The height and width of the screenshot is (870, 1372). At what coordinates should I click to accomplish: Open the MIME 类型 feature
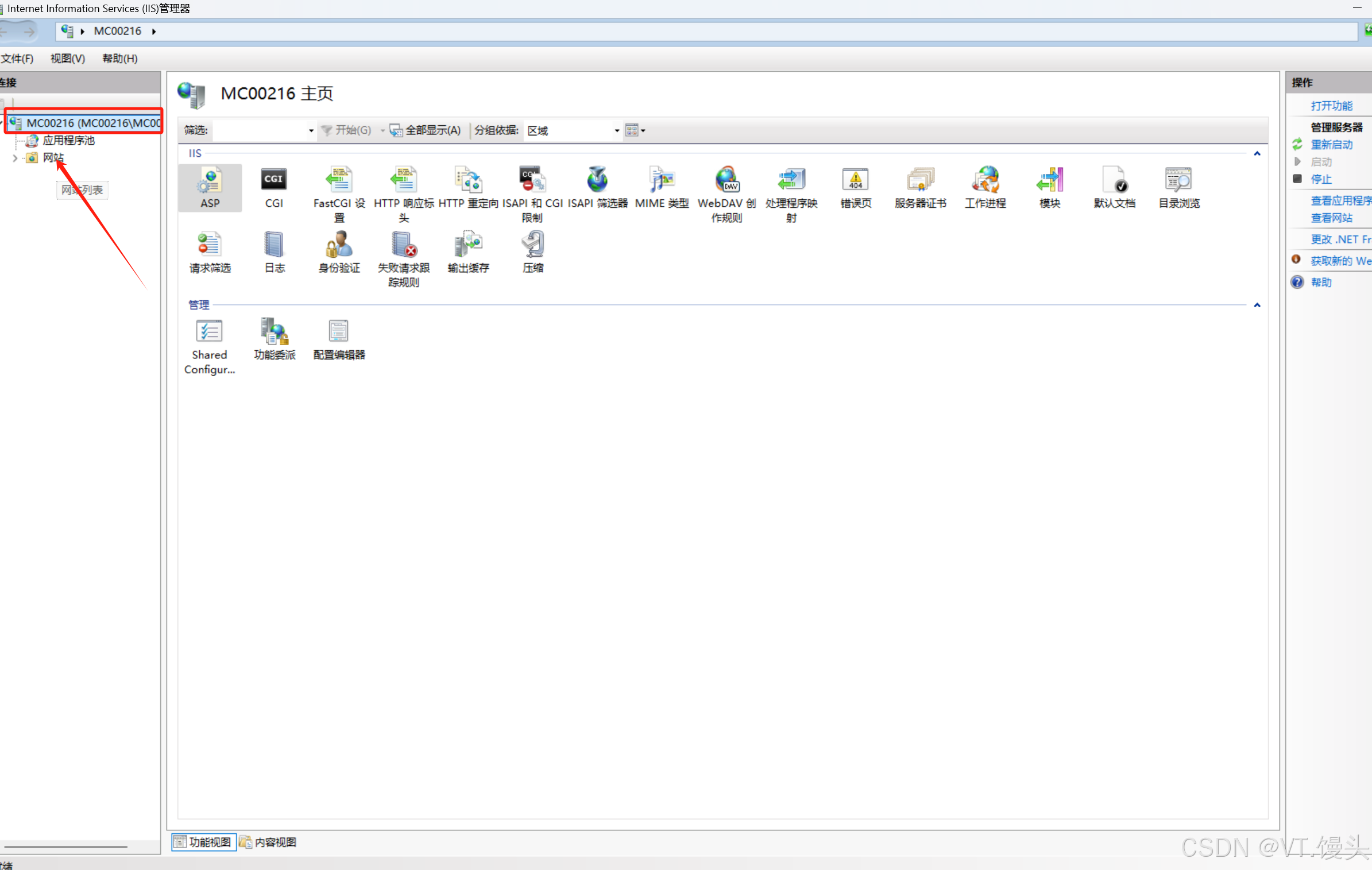pyautogui.click(x=662, y=187)
